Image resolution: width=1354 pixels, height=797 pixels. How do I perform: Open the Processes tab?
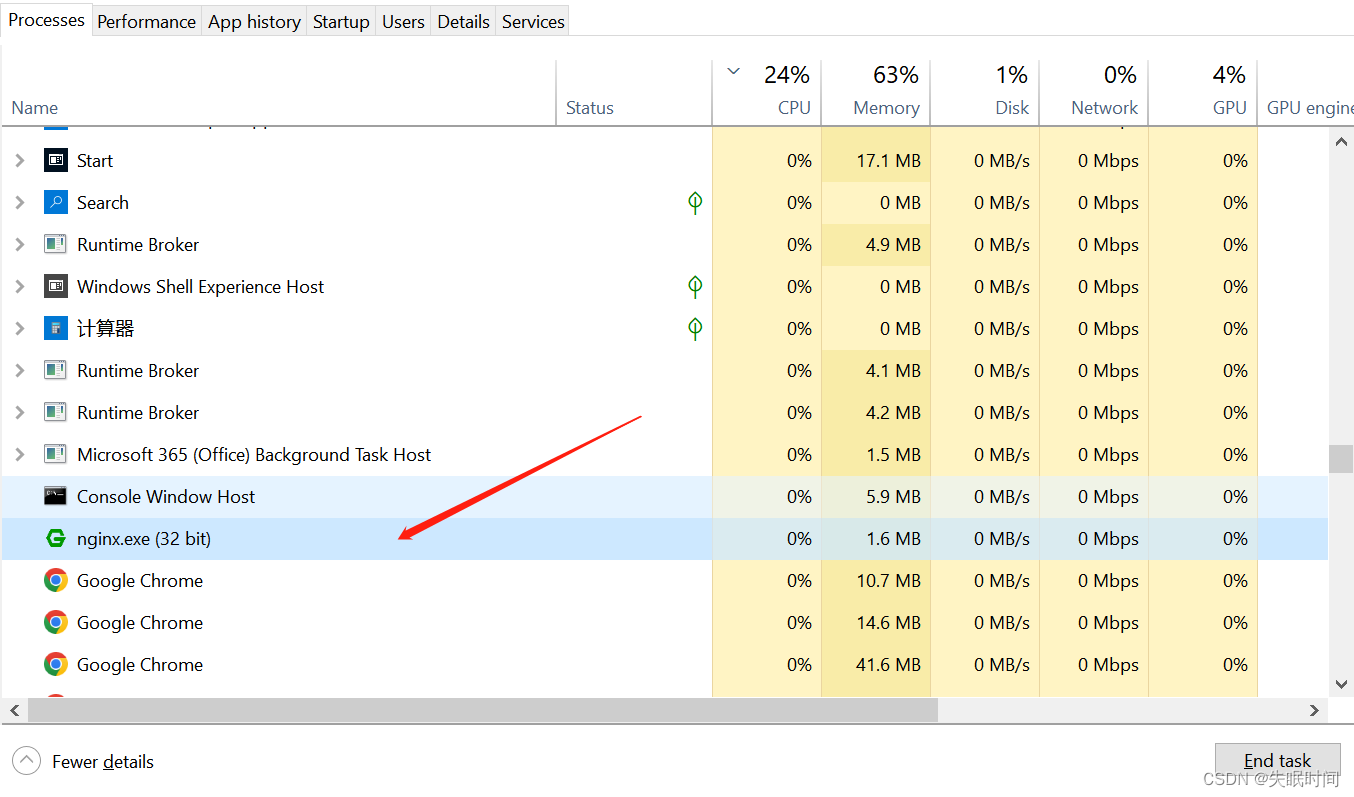[x=46, y=20]
